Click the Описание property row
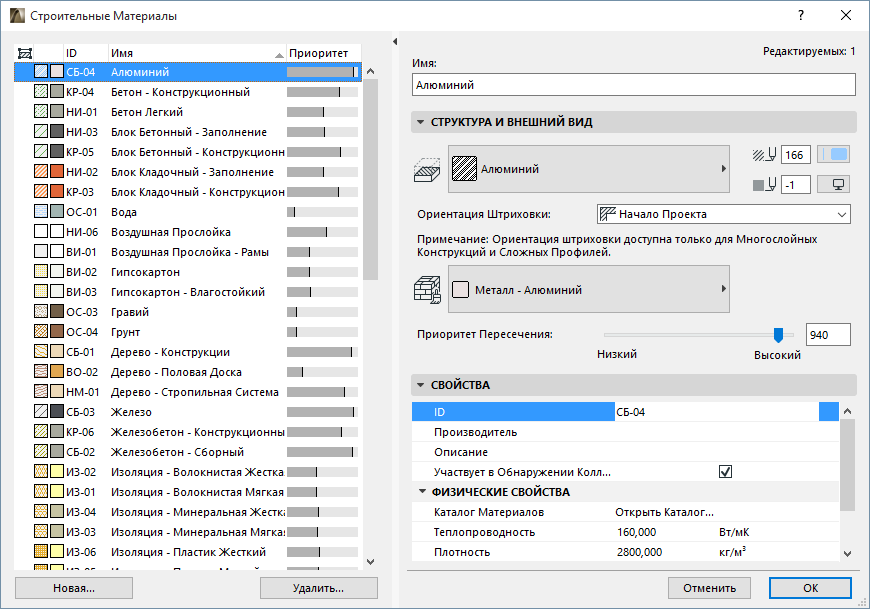The height and width of the screenshot is (609, 870). pos(625,451)
